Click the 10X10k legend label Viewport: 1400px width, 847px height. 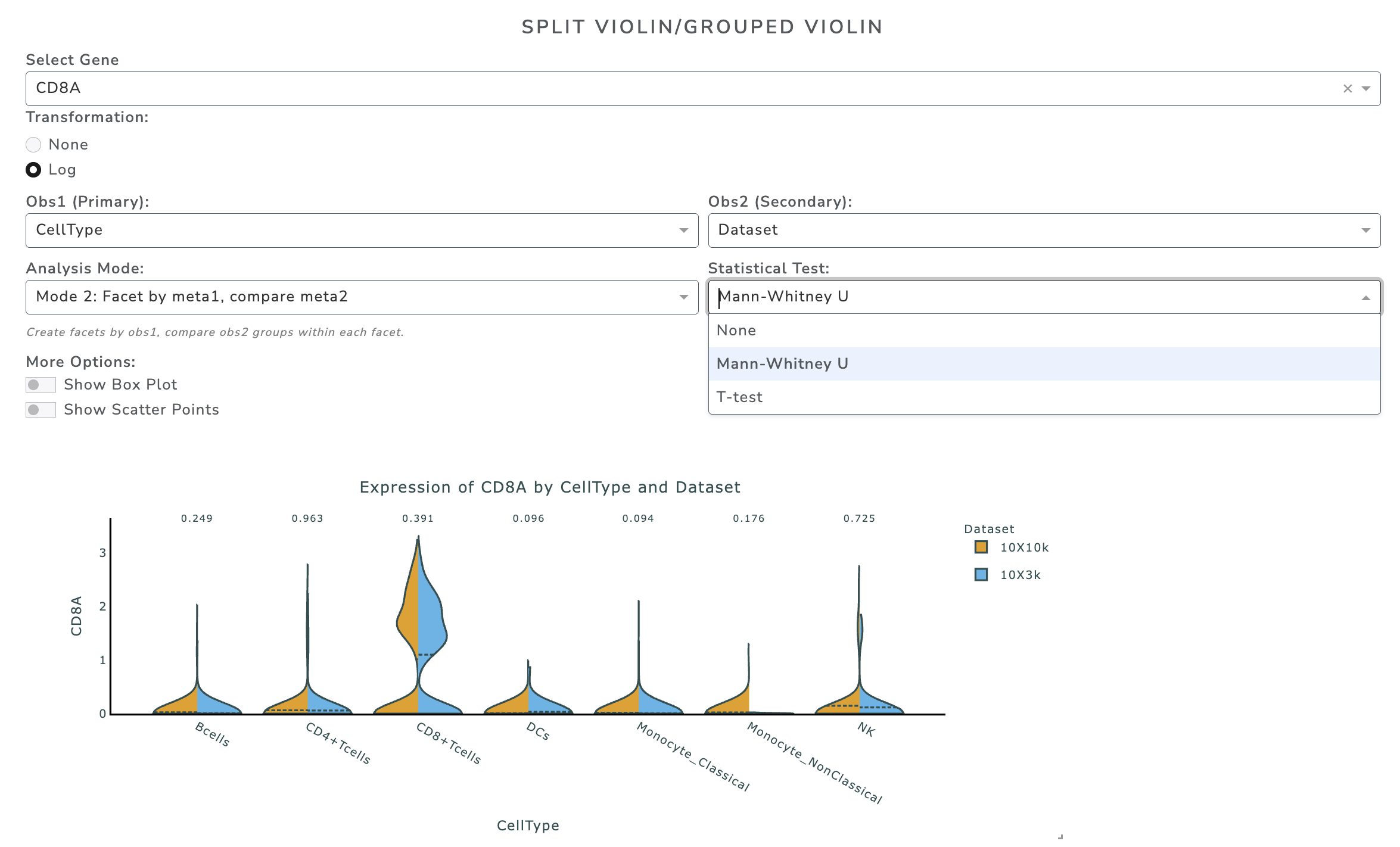point(1024,547)
